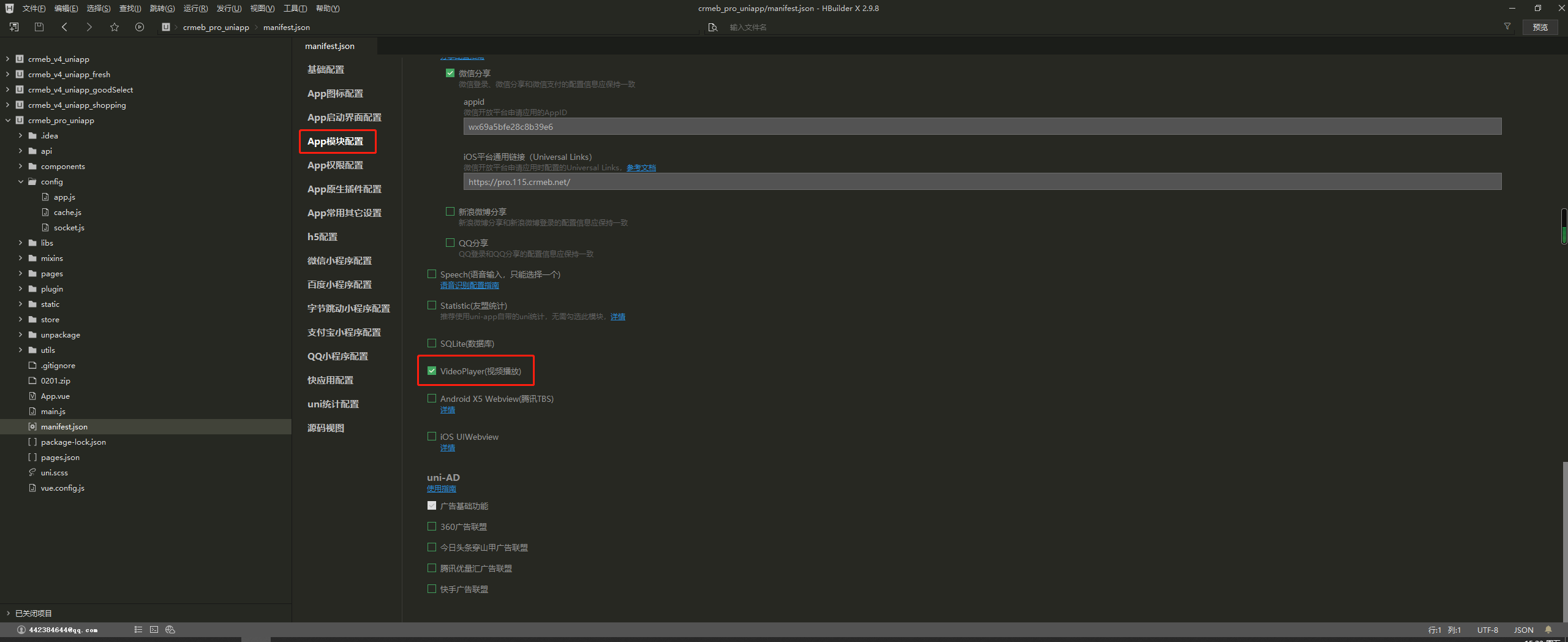1568x642 pixels.
Task: Click the api folder icon
Action: 32,151
